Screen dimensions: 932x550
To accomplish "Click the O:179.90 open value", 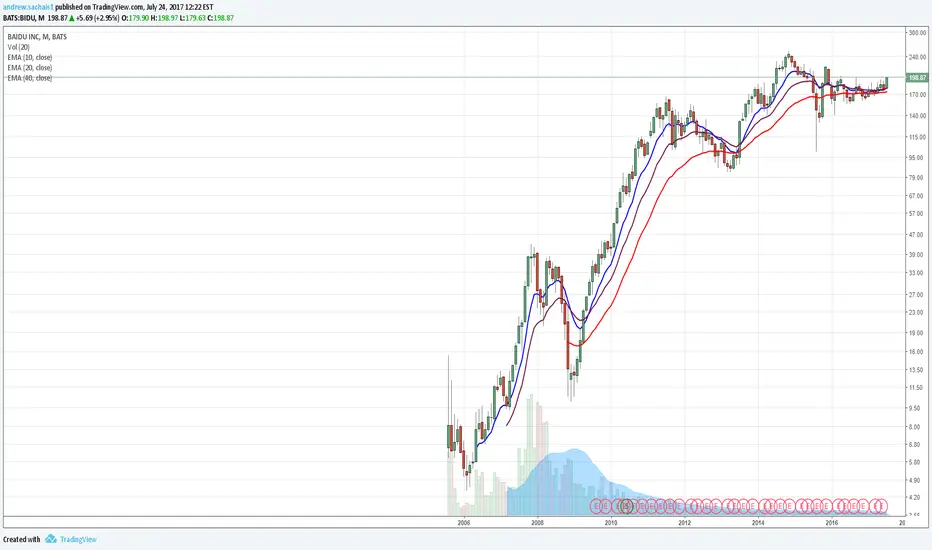I will (136, 18).
